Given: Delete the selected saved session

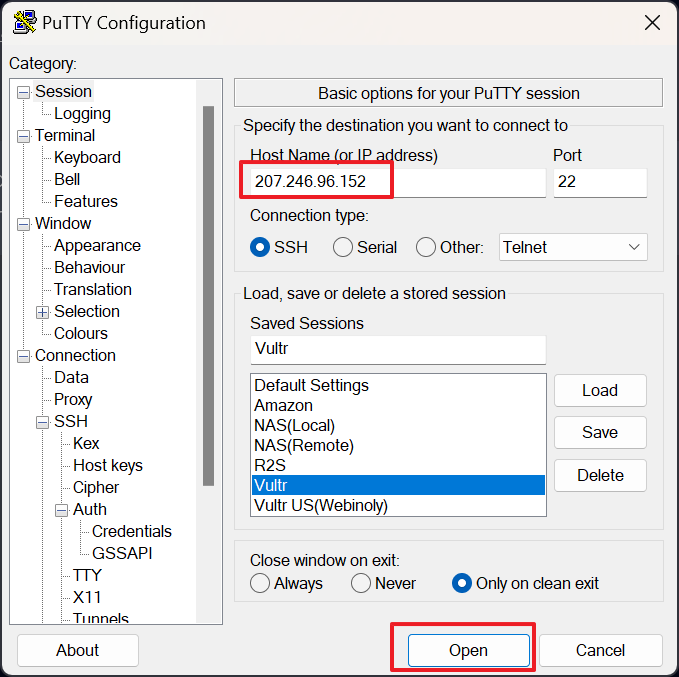Looking at the screenshot, I should coord(600,475).
